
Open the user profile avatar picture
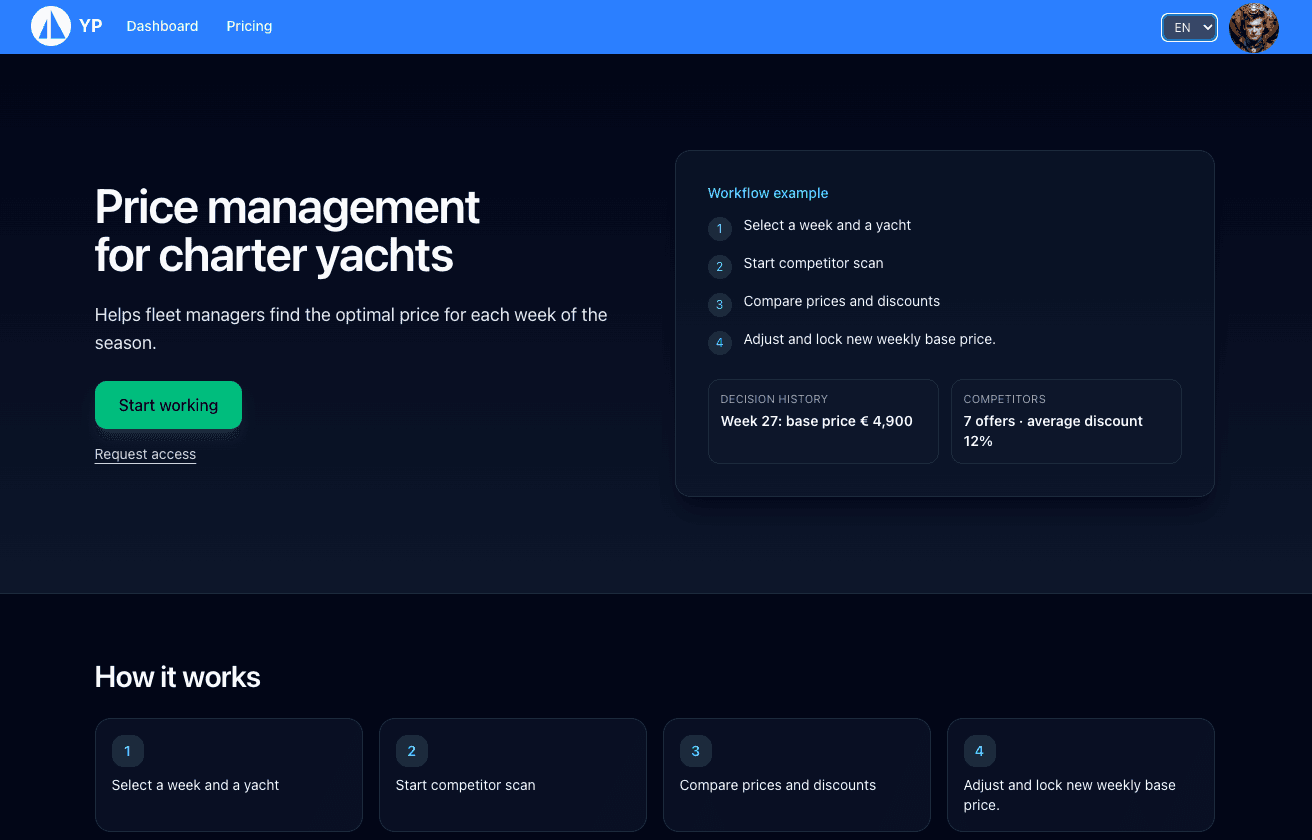tap(1254, 27)
